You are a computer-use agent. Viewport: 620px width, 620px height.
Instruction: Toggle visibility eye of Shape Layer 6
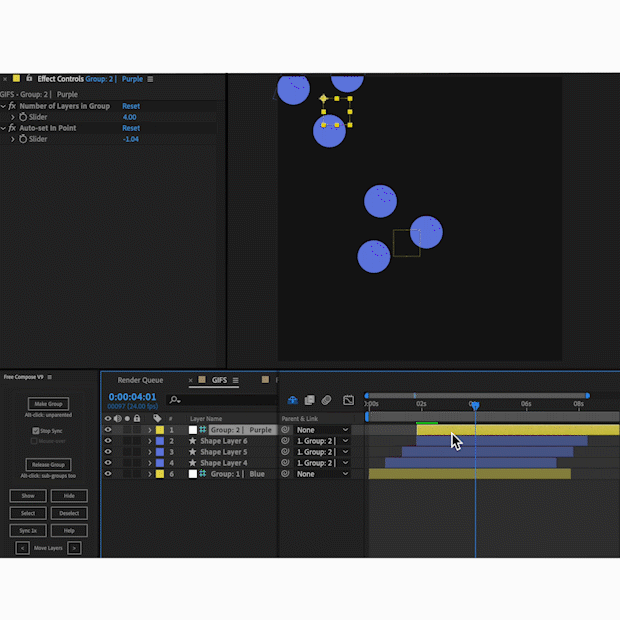click(108, 441)
